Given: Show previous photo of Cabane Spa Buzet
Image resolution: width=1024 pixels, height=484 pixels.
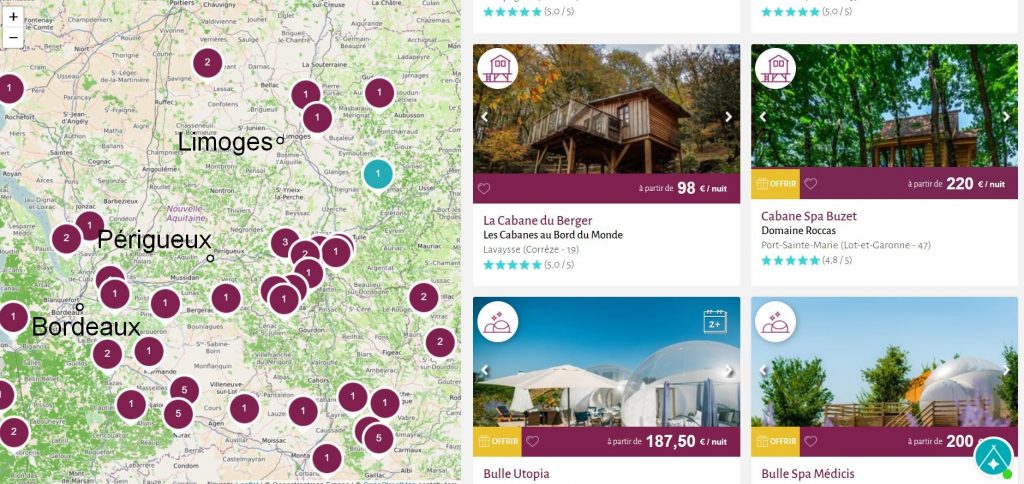Looking at the screenshot, I should coord(763,117).
